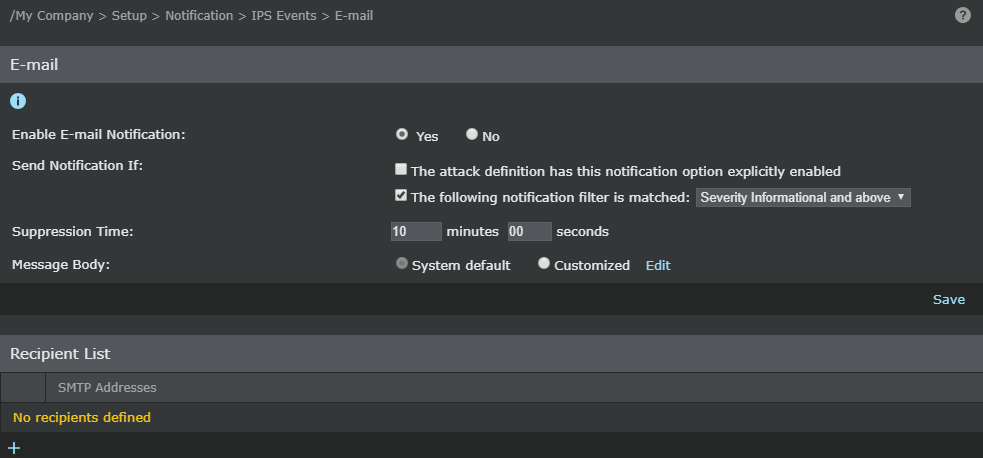Focus the suppression seconds field
The width and height of the screenshot is (983, 458).
click(530, 231)
